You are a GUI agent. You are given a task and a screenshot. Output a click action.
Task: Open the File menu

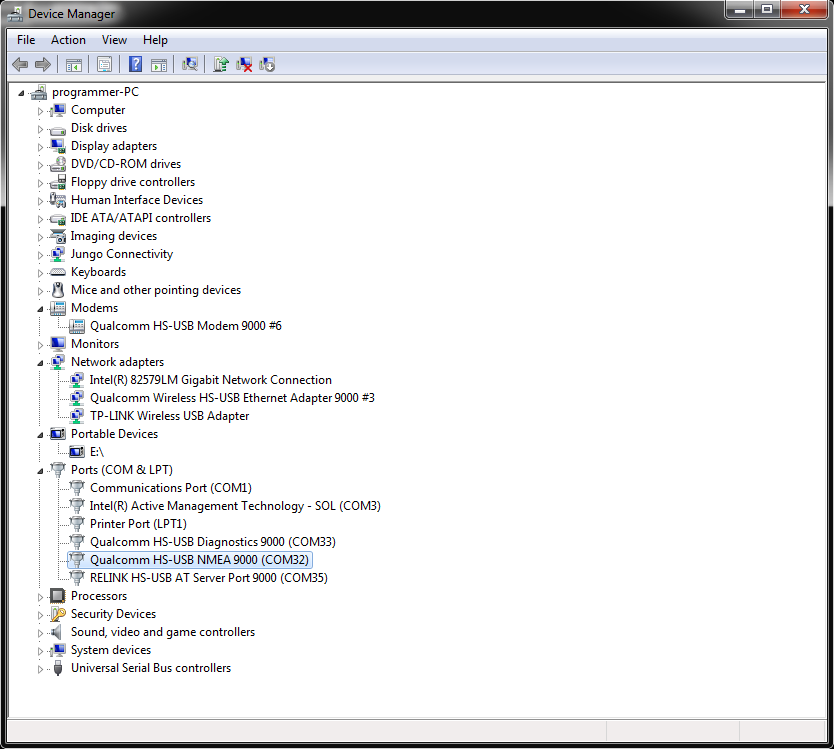pos(26,40)
